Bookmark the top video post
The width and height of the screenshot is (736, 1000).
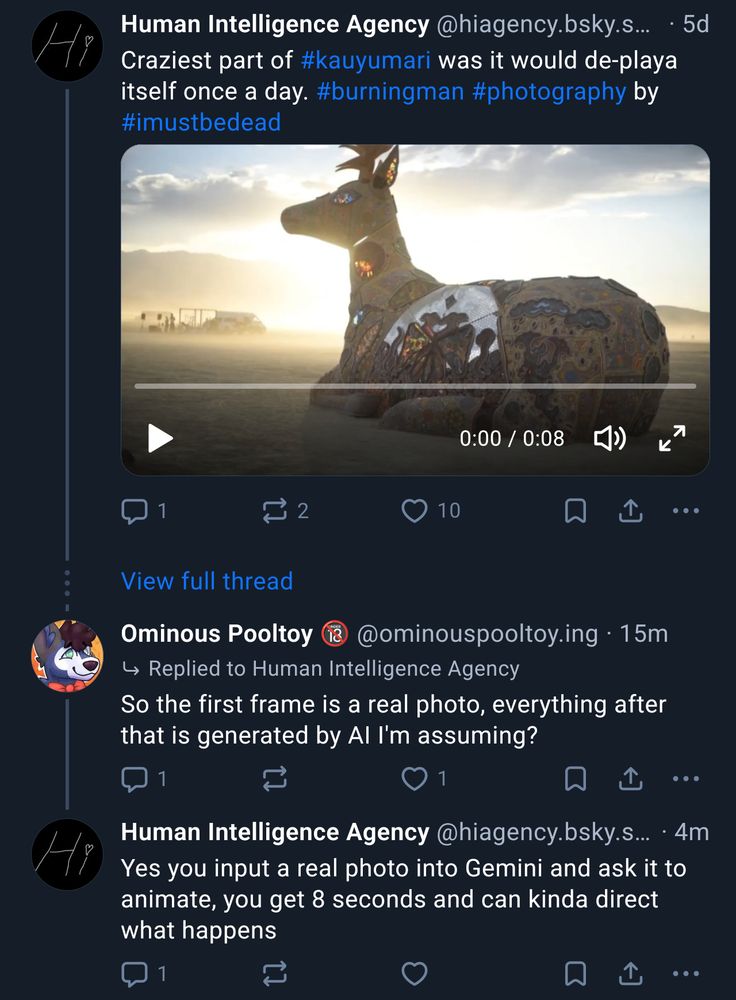pos(575,511)
